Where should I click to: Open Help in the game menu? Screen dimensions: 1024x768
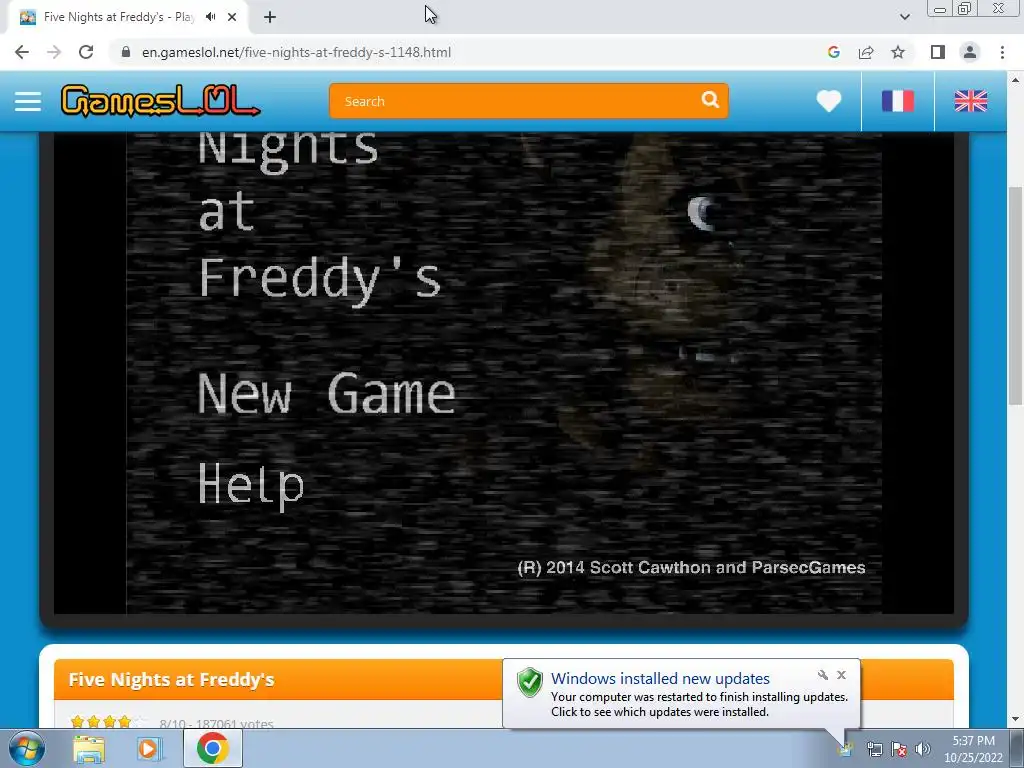click(x=251, y=485)
